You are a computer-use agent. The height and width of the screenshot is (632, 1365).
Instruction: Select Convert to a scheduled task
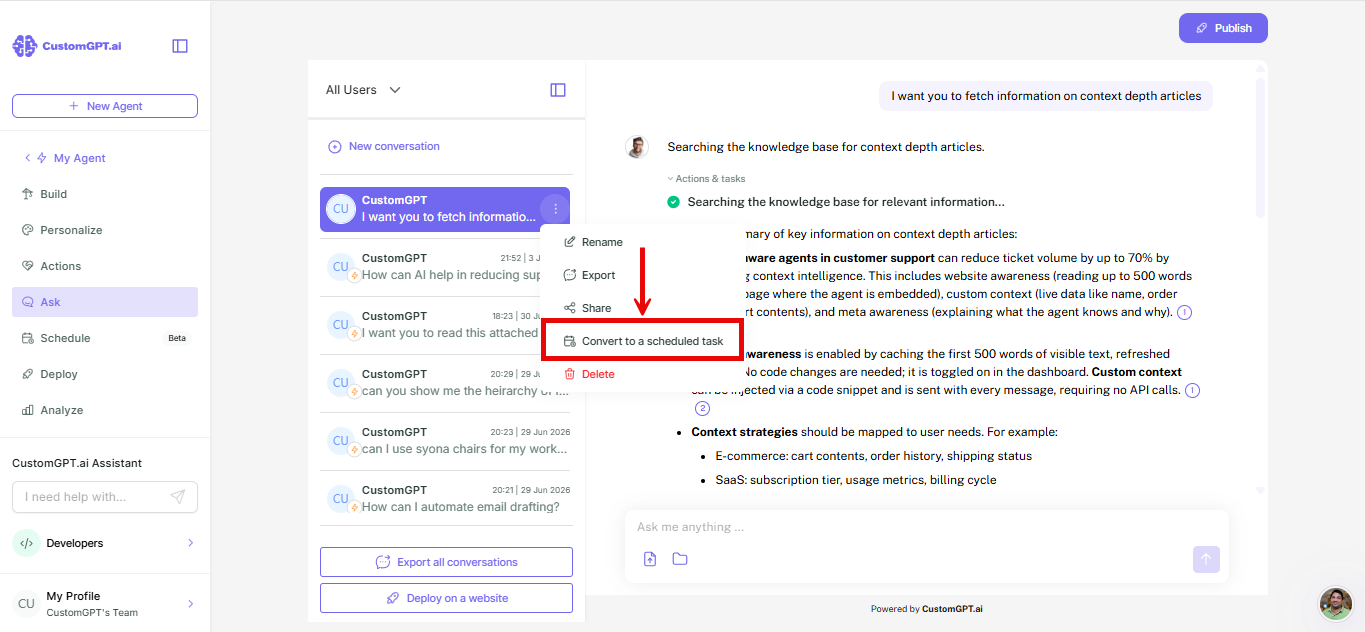[642, 341]
